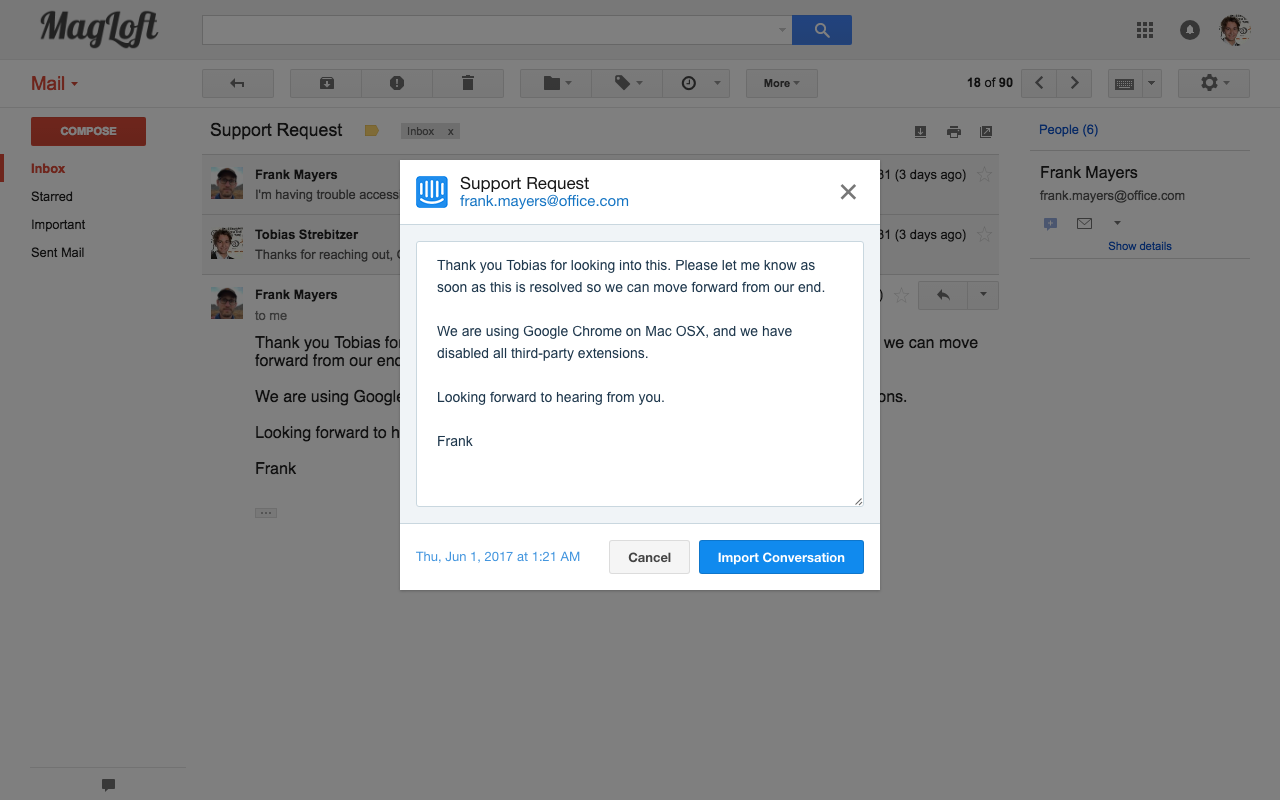Click Tobias Strebitzer avatar

227,243
